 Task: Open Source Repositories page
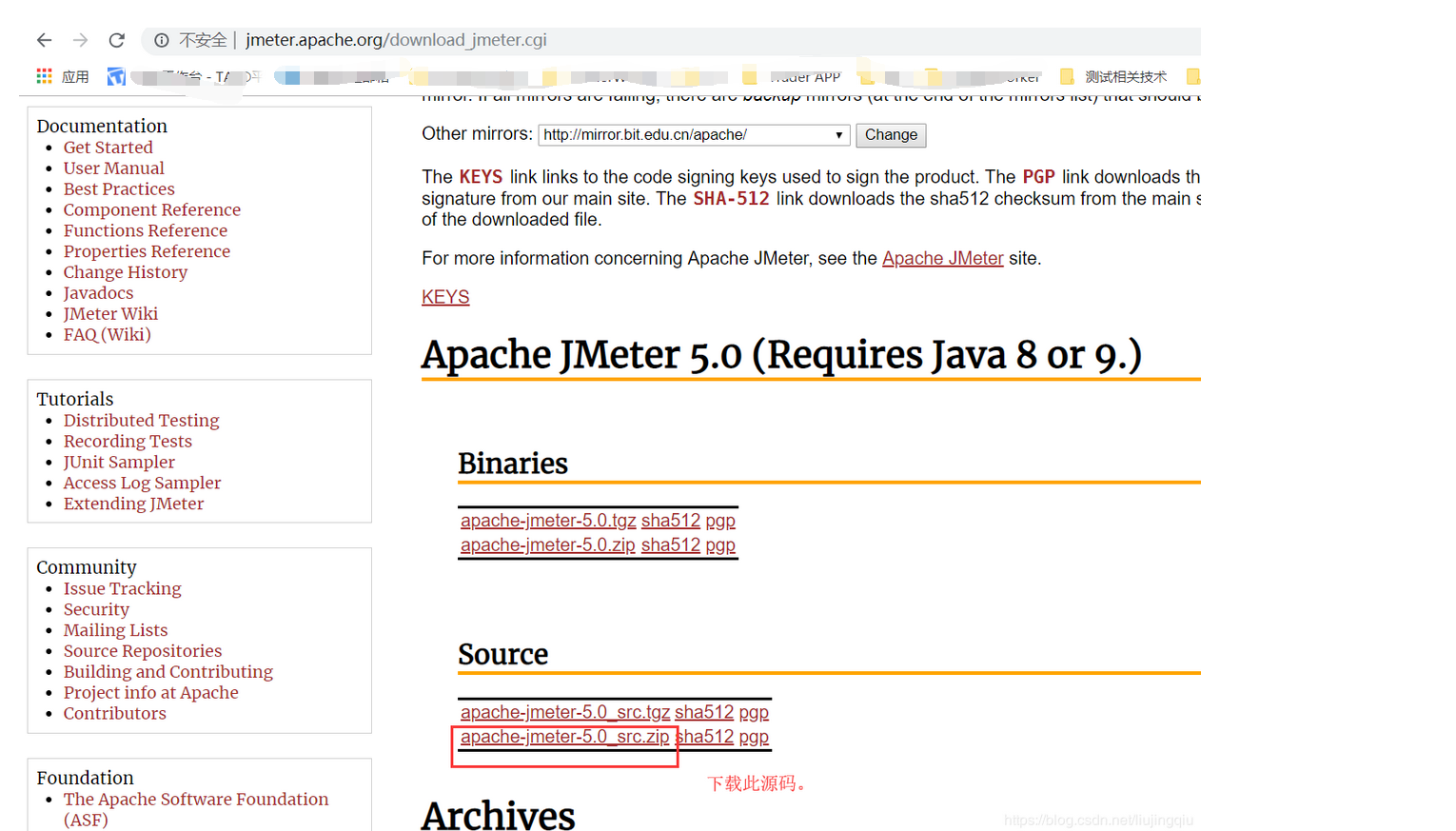tap(142, 652)
